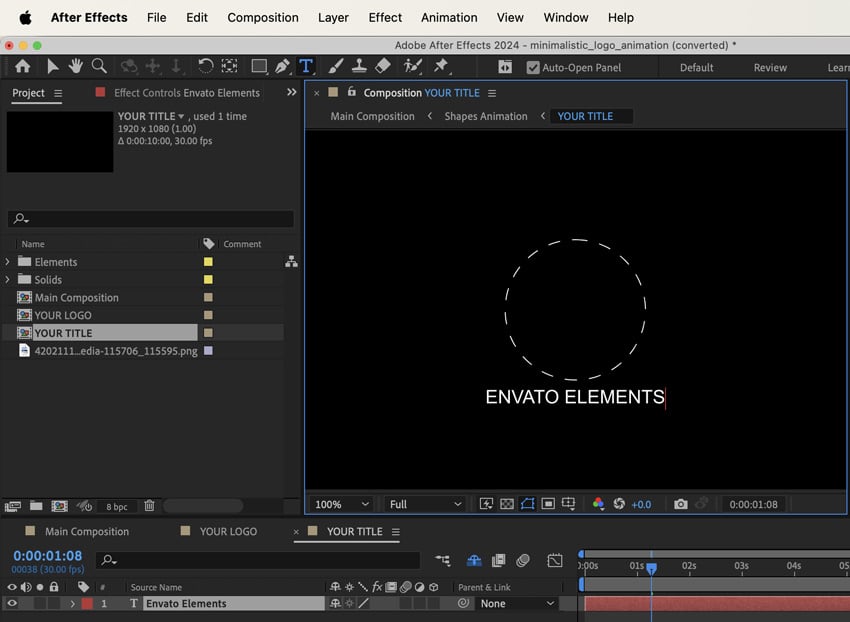850x622 pixels.
Task: Expand the Elements folder
Action: (7, 262)
